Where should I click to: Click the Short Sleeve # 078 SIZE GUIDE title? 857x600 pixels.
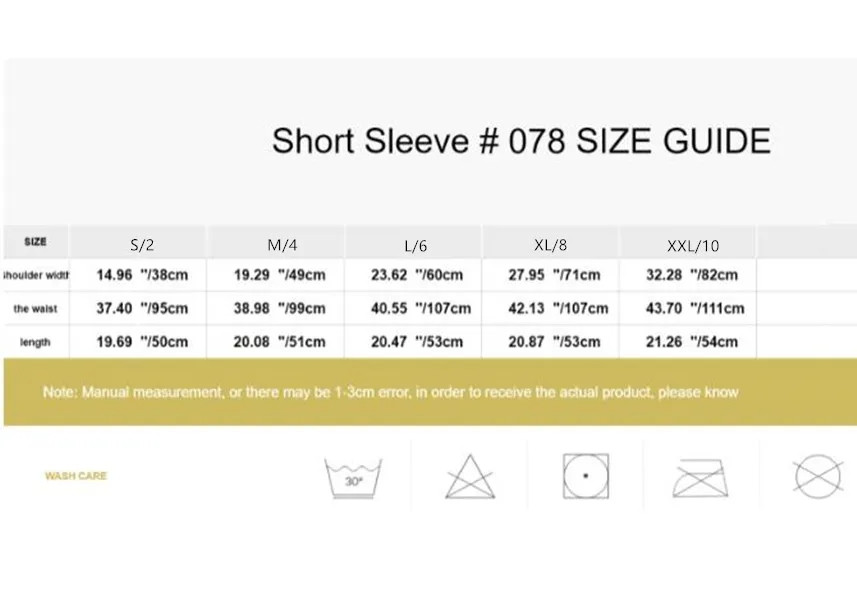tap(521, 141)
